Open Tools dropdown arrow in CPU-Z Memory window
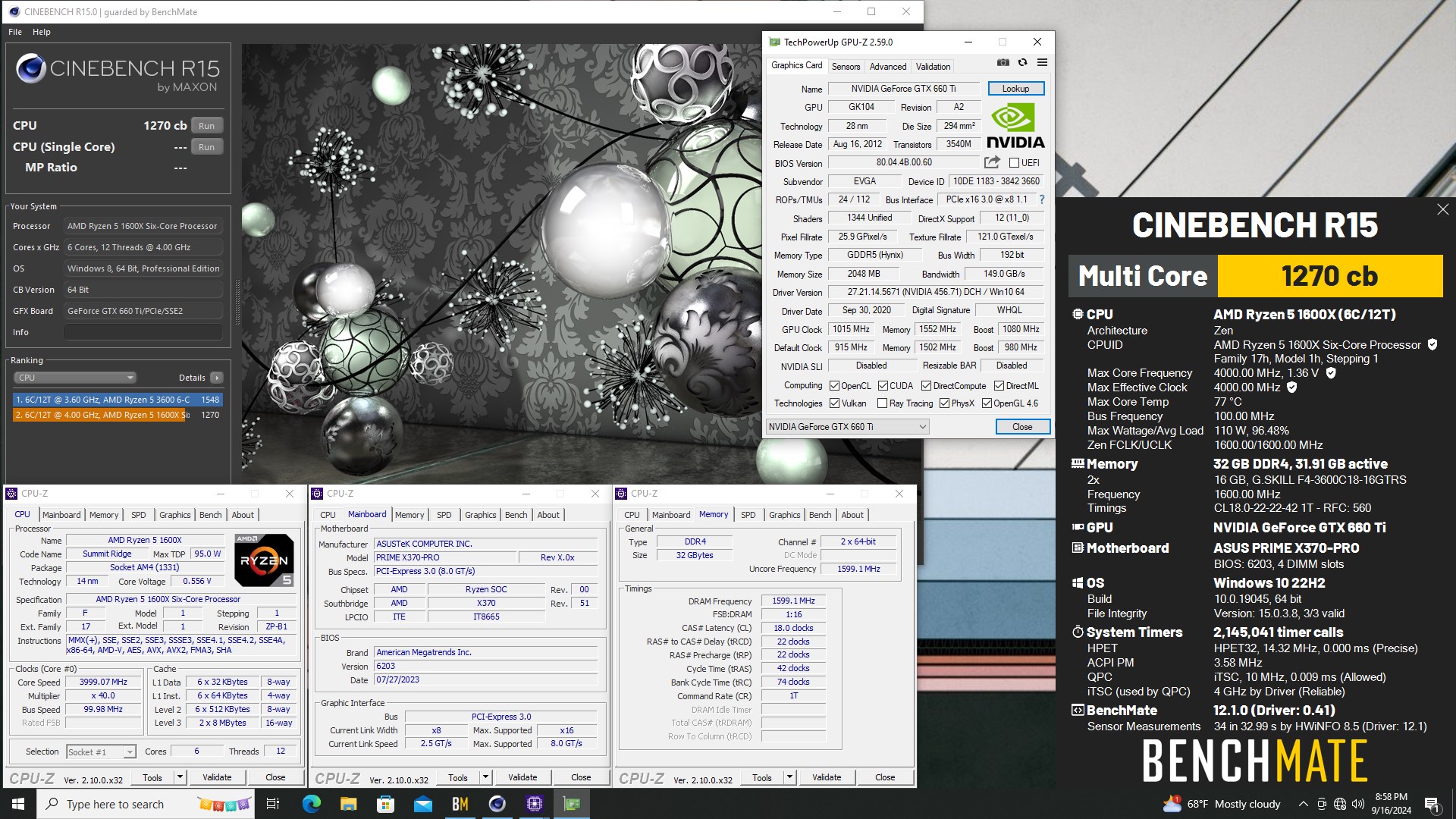Screen dimensions: 1456x819 pos(789,777)
